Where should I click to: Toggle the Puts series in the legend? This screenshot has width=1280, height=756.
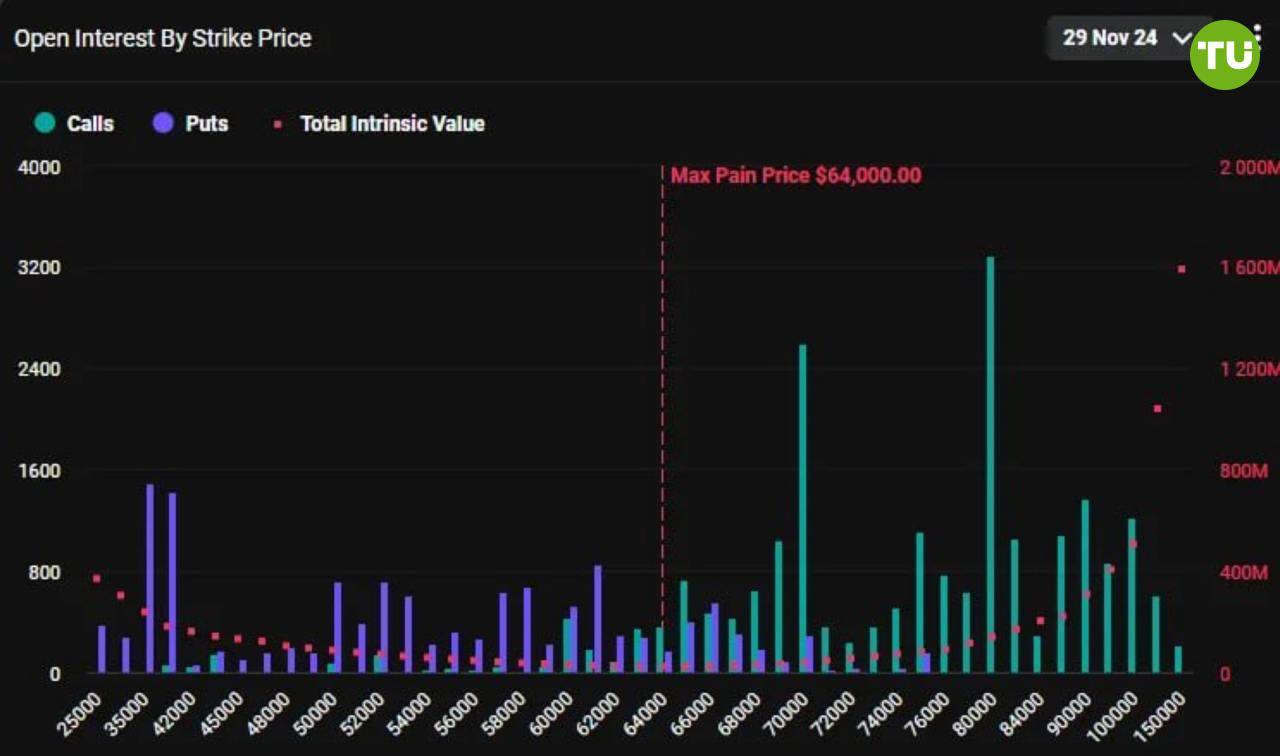coord(190,124)
